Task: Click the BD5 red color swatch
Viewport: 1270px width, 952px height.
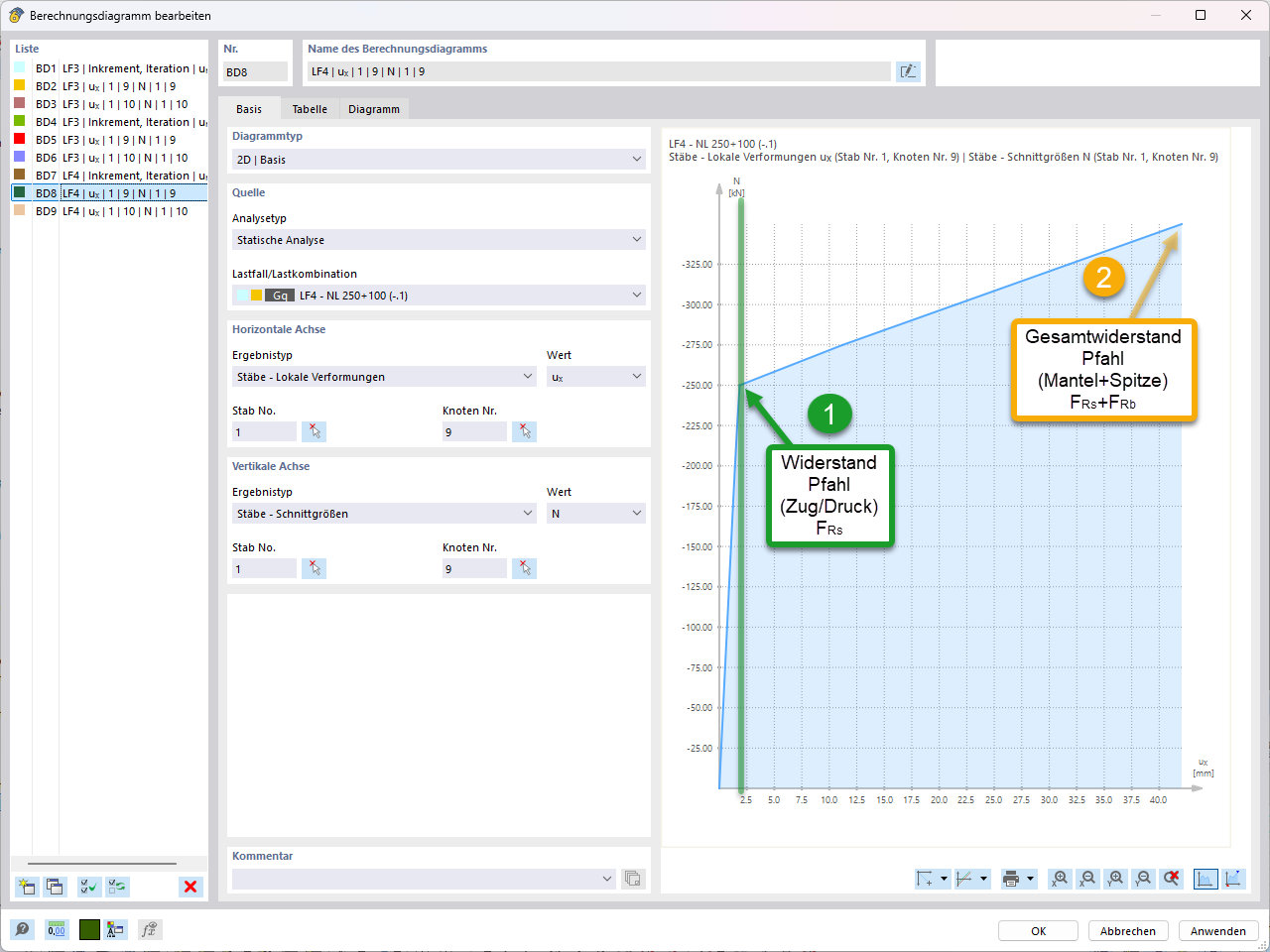Action: click(x=19, y=139)
